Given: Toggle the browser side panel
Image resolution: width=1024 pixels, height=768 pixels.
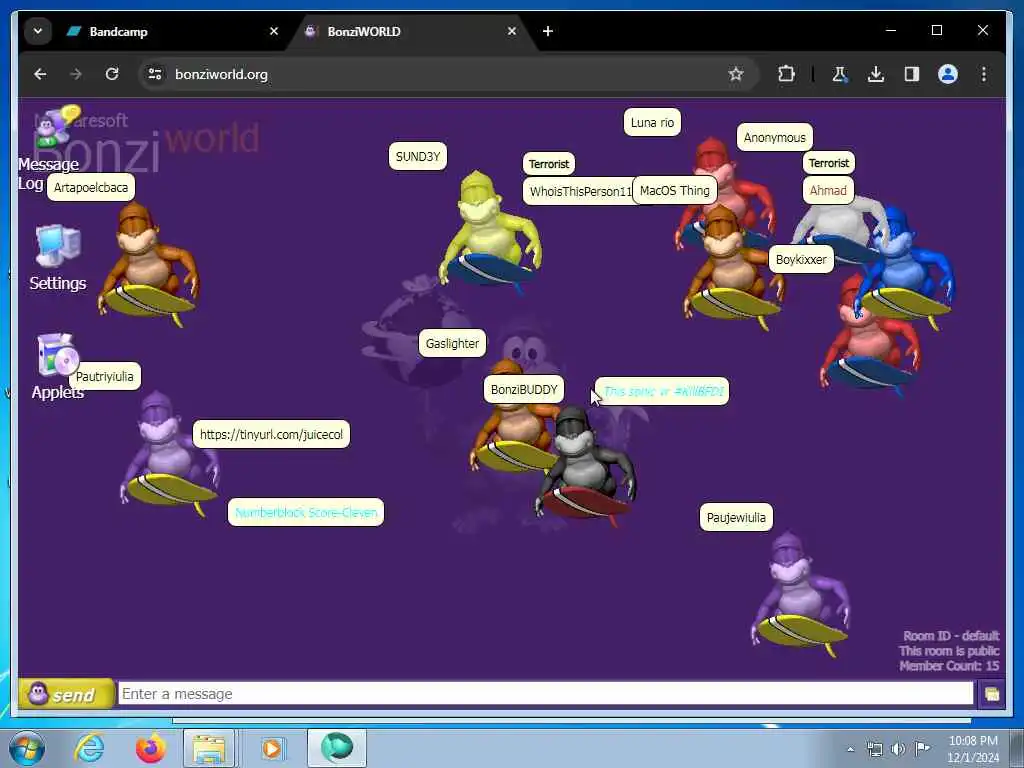Looking at the screenshot, I should (x=912, y=74).
